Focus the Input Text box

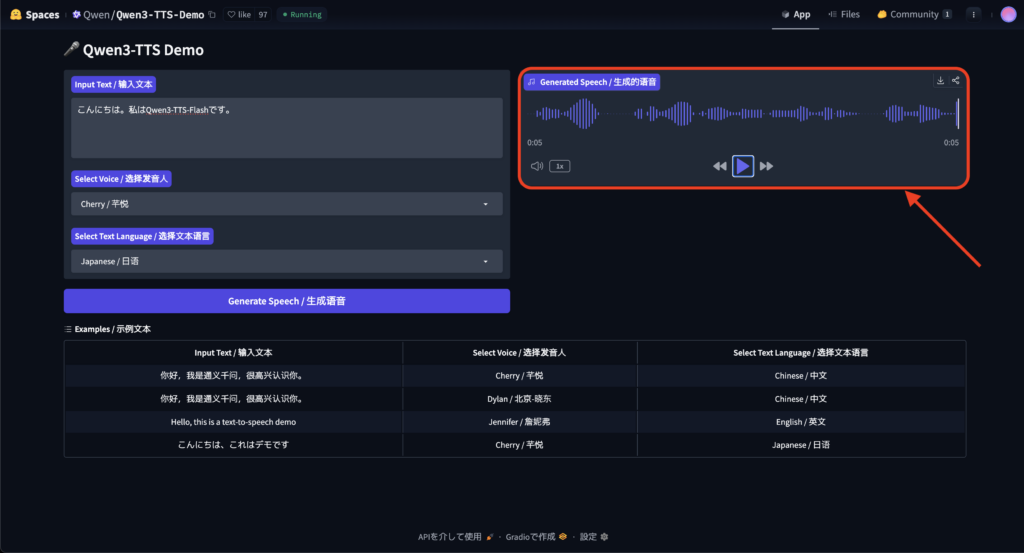pyautogui.click(x=287, y=128)
